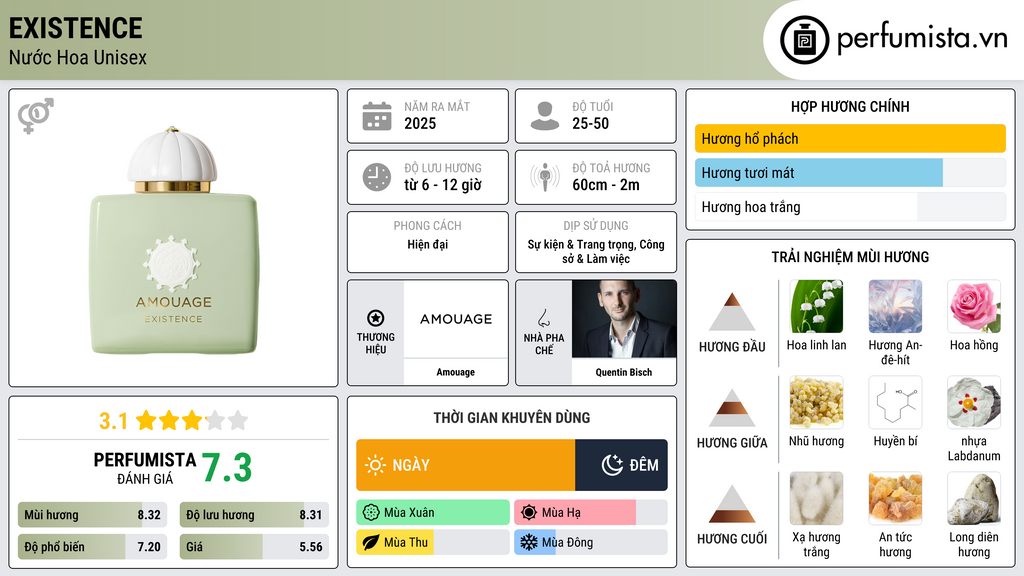This screenshot has width=1024, height=576.
Task: Click the Độ phổ biến 7.20 score bar
Action: tap(92, 547)
